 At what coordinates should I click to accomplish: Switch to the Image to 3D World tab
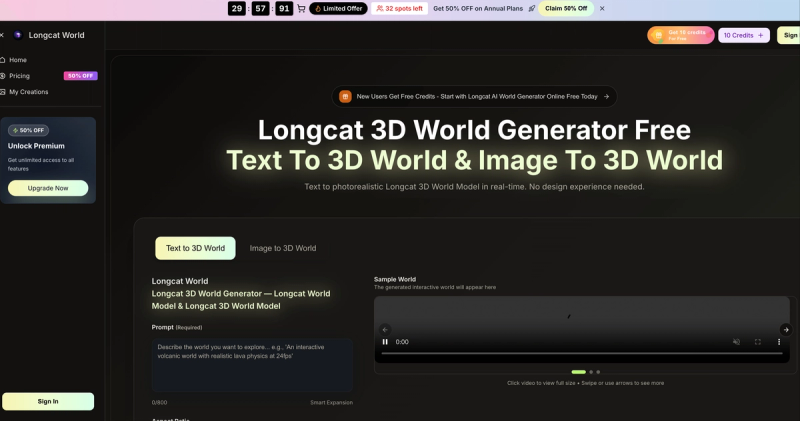click(283, 248)
